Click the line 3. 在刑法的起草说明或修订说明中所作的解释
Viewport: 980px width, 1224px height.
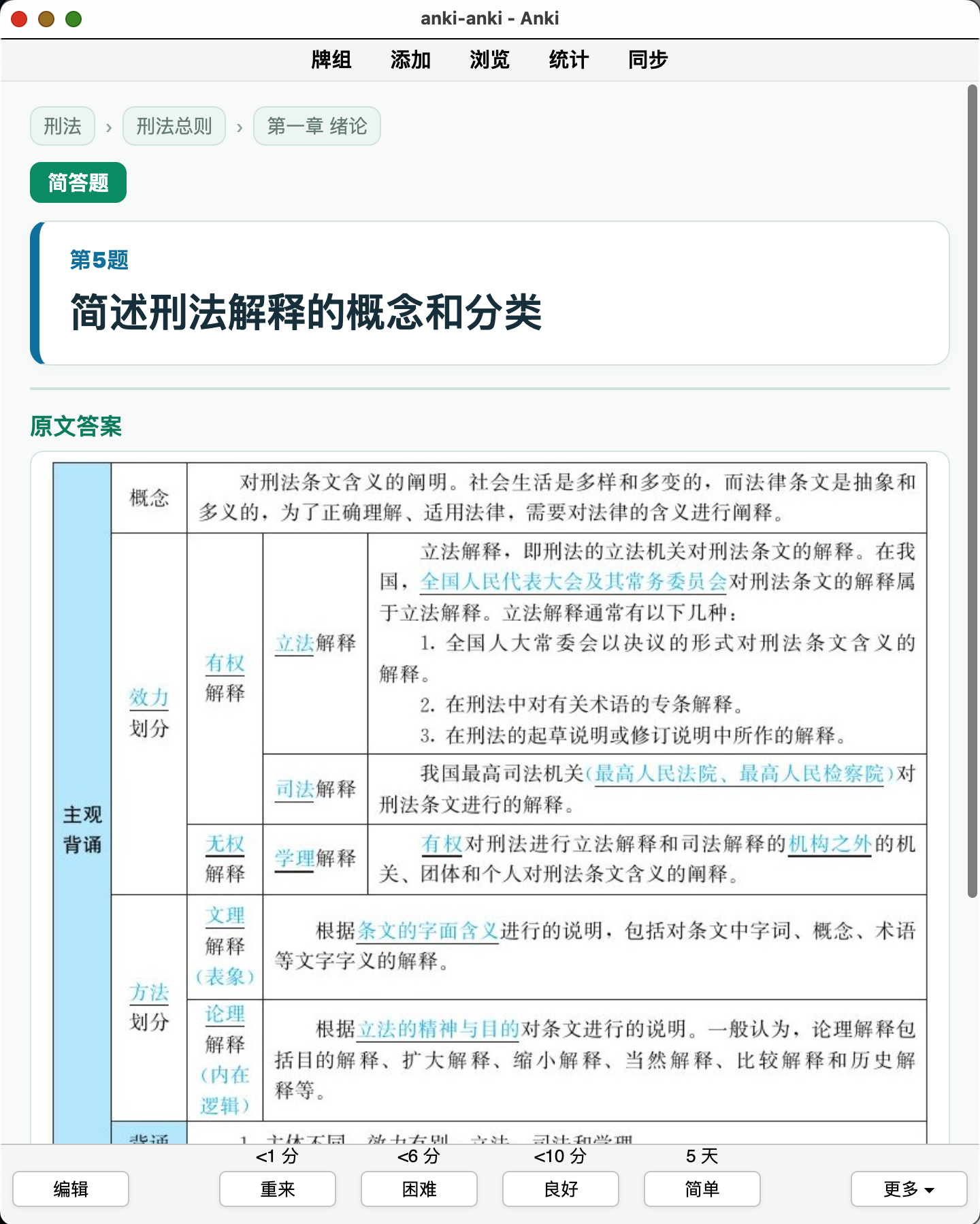[634, 735]
